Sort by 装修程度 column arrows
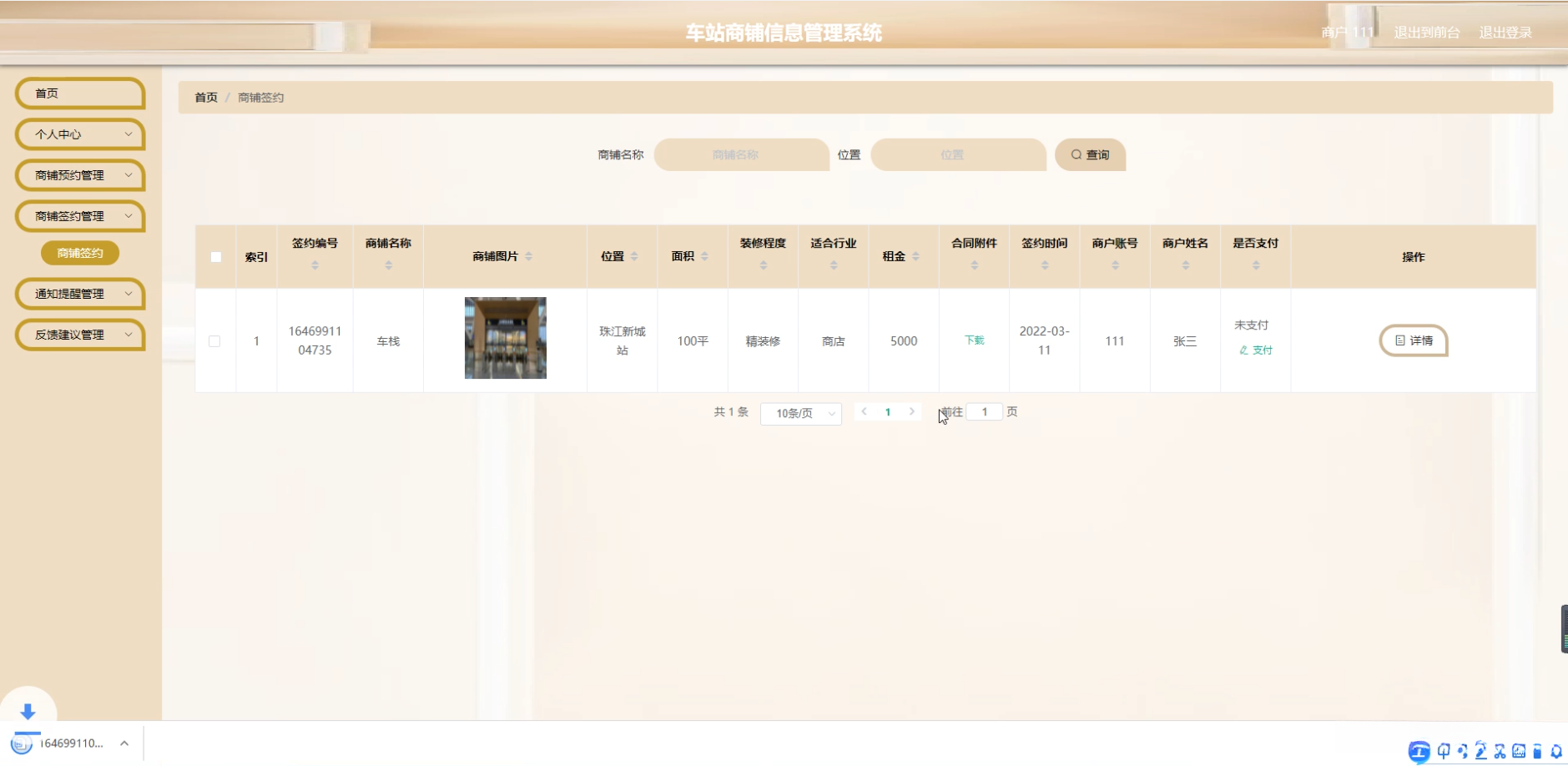This screenshot has height=766, width=1568. coord(763,265)
